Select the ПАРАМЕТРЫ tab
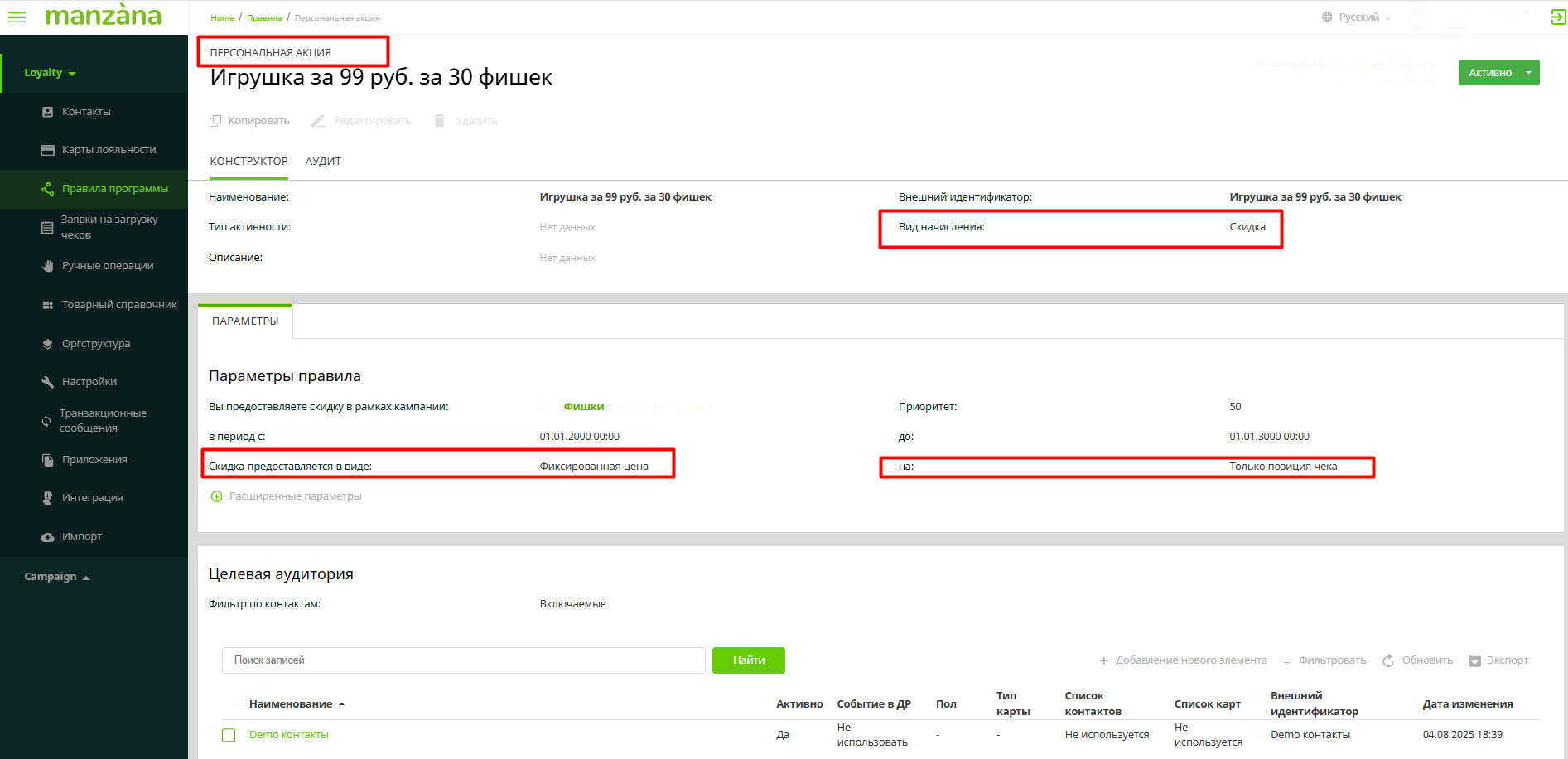 pos(245,321)
